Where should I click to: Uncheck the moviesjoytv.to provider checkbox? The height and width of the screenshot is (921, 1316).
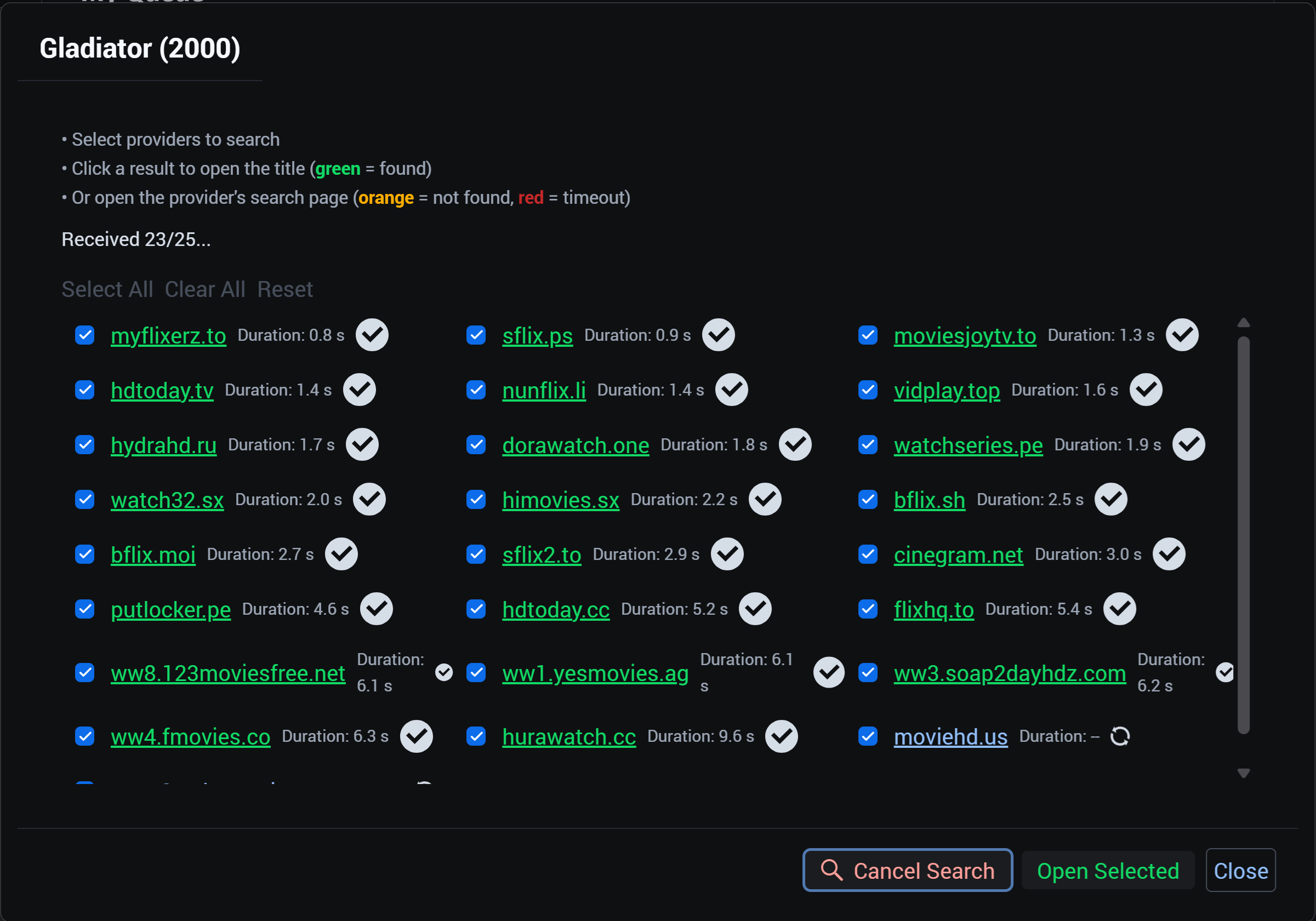click(x=868, y=335)
